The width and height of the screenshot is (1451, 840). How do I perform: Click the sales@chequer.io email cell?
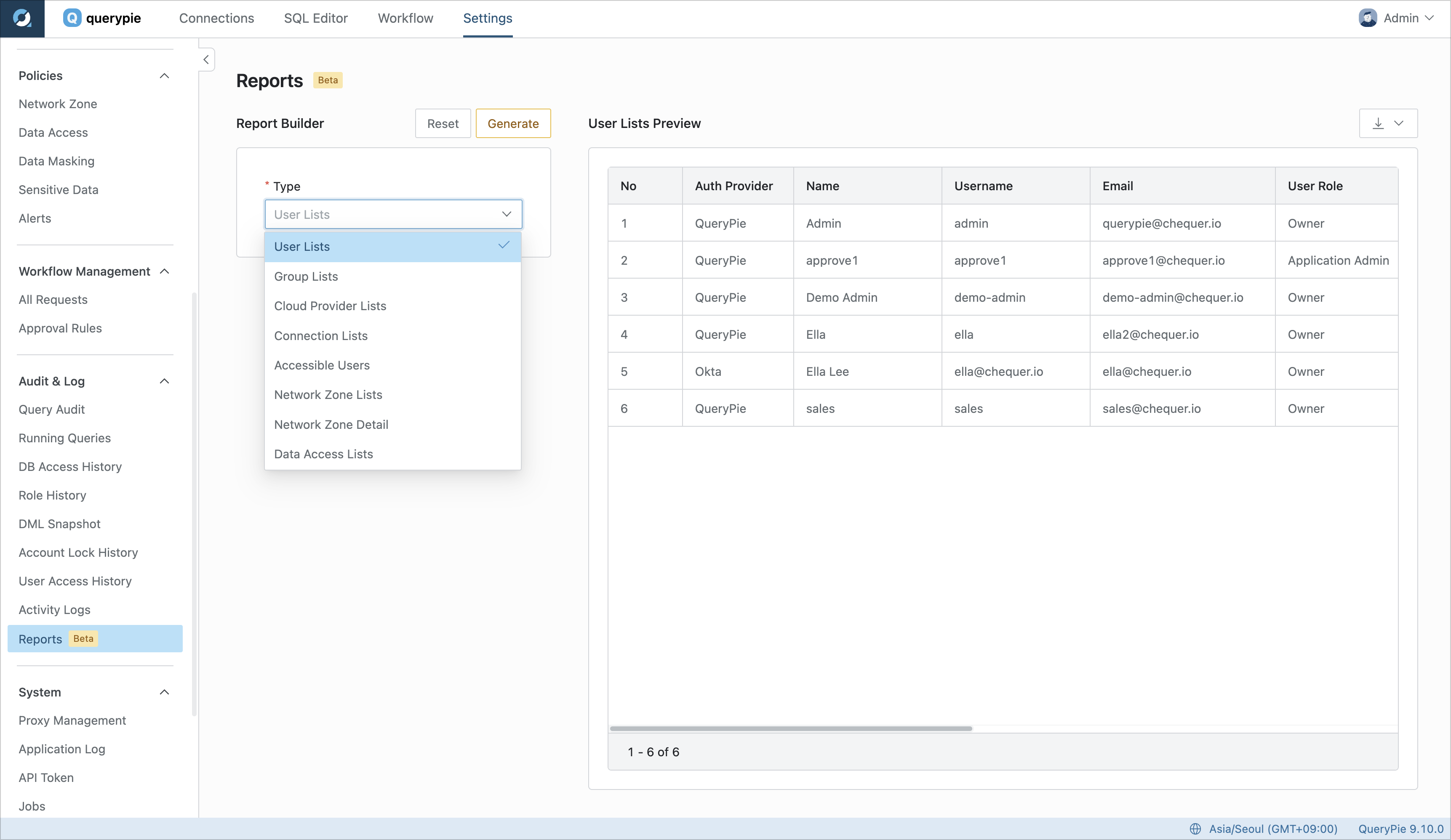[1182, 409]
